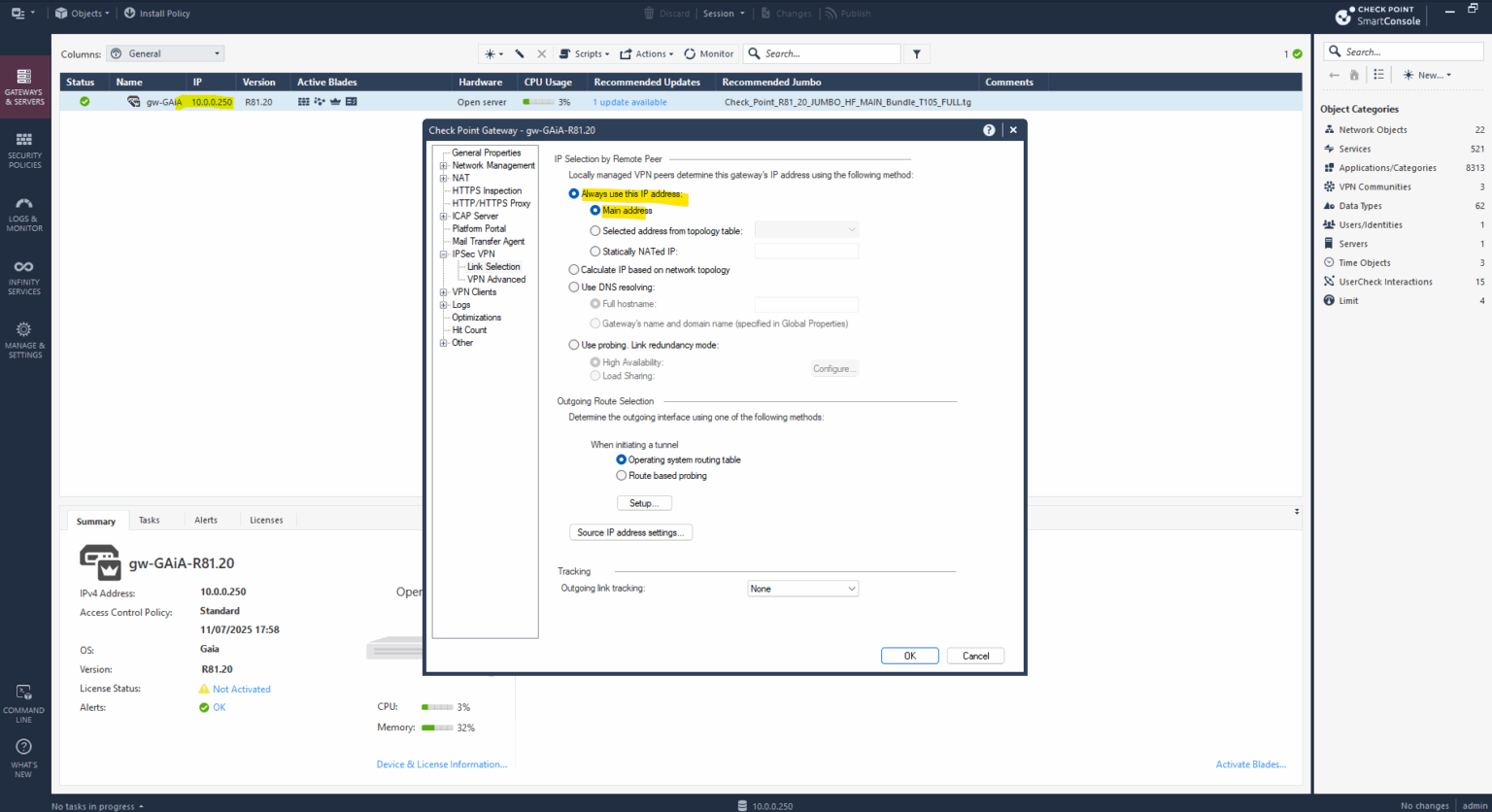Open the Outgoing link tracking dropdown
This screenshot has height=812, width=1492.
coord(802,588)
